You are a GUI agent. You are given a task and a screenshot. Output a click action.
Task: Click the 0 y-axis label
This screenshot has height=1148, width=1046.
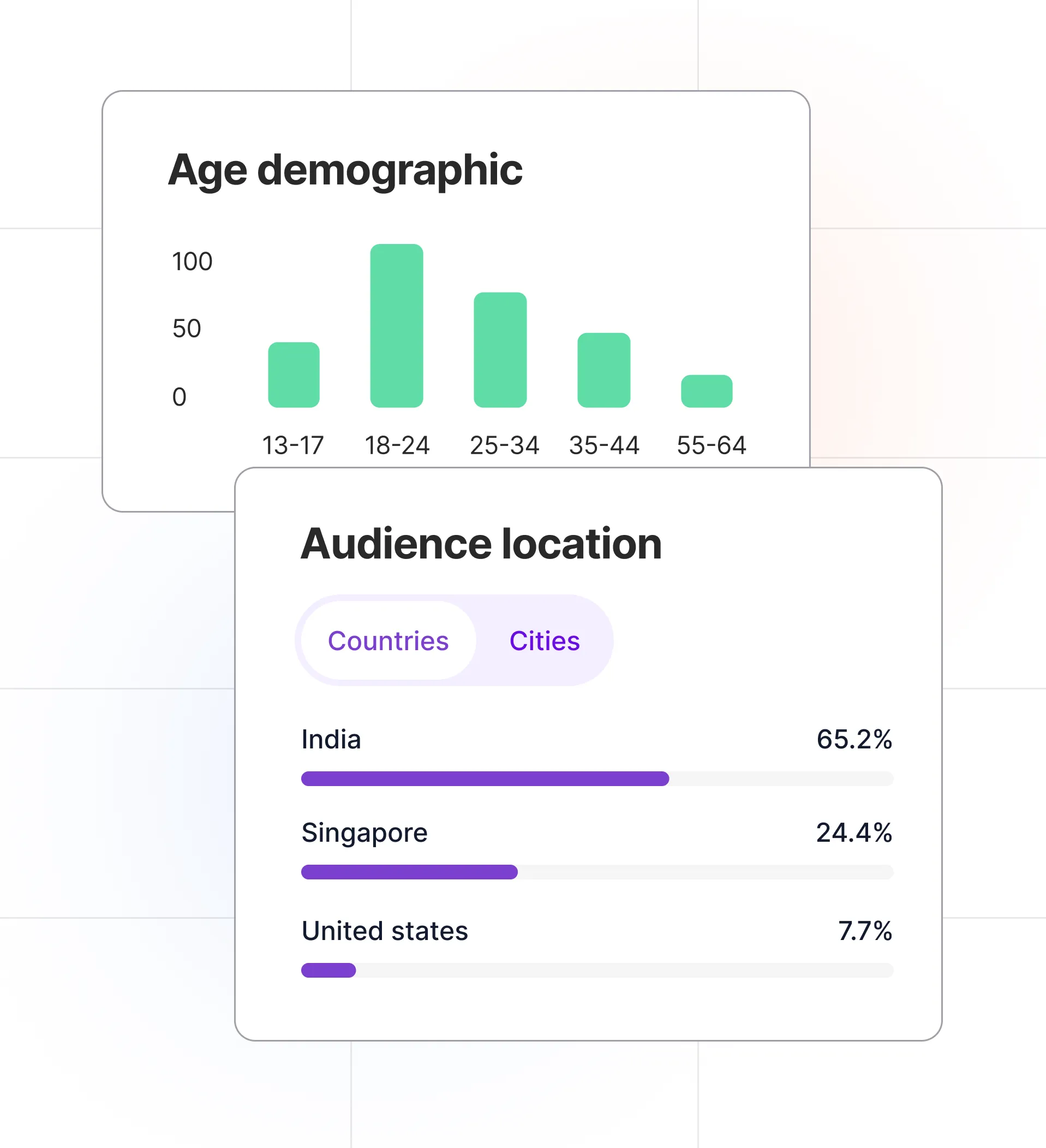[180, 397]
